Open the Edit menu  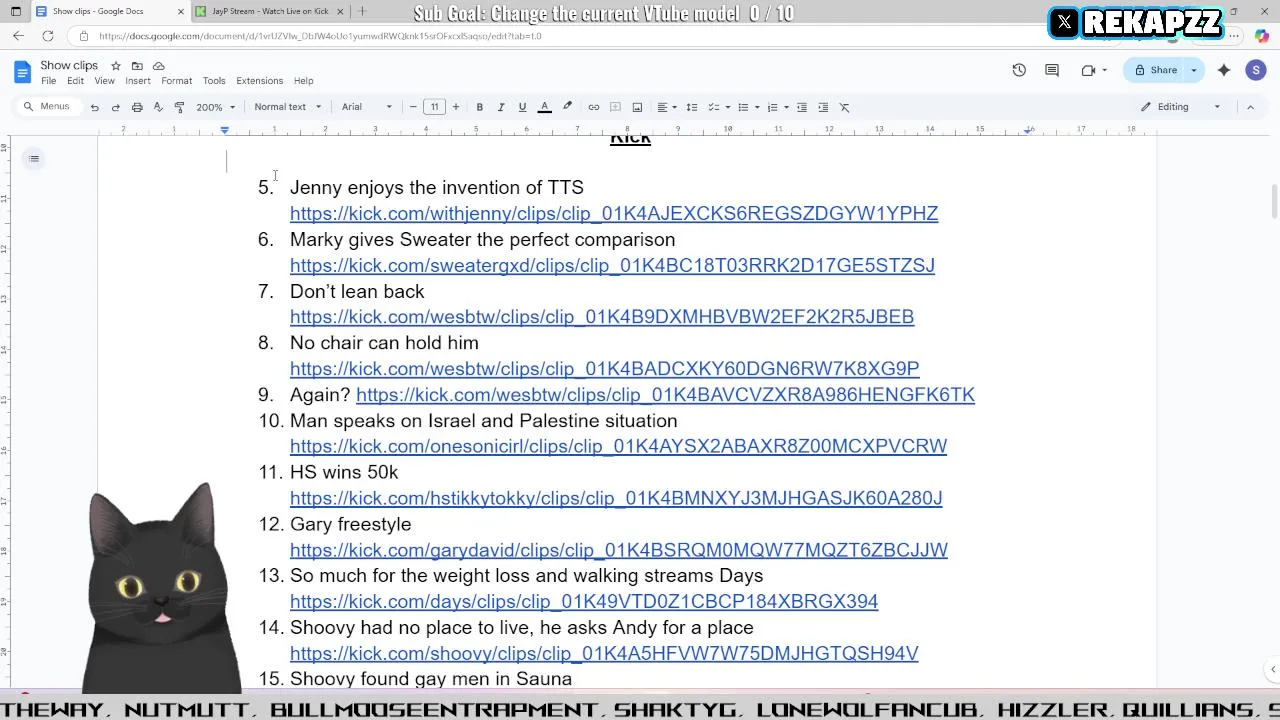(x=75, y=81)
